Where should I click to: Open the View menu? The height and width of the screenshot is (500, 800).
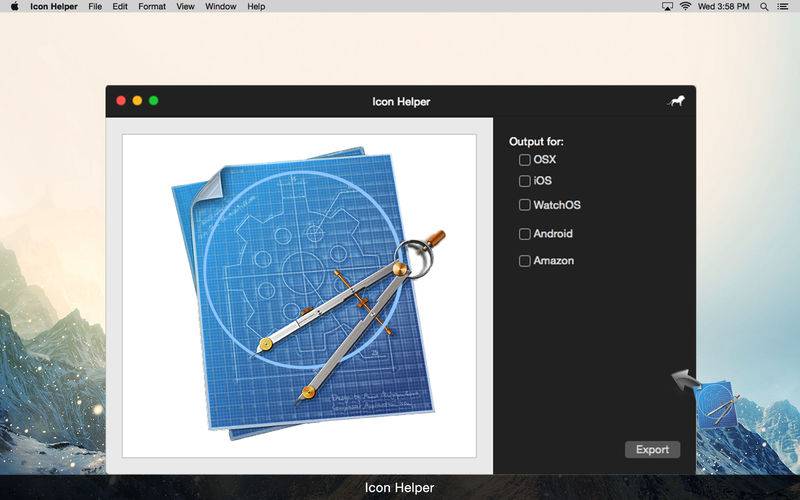(x=185, y=7)
